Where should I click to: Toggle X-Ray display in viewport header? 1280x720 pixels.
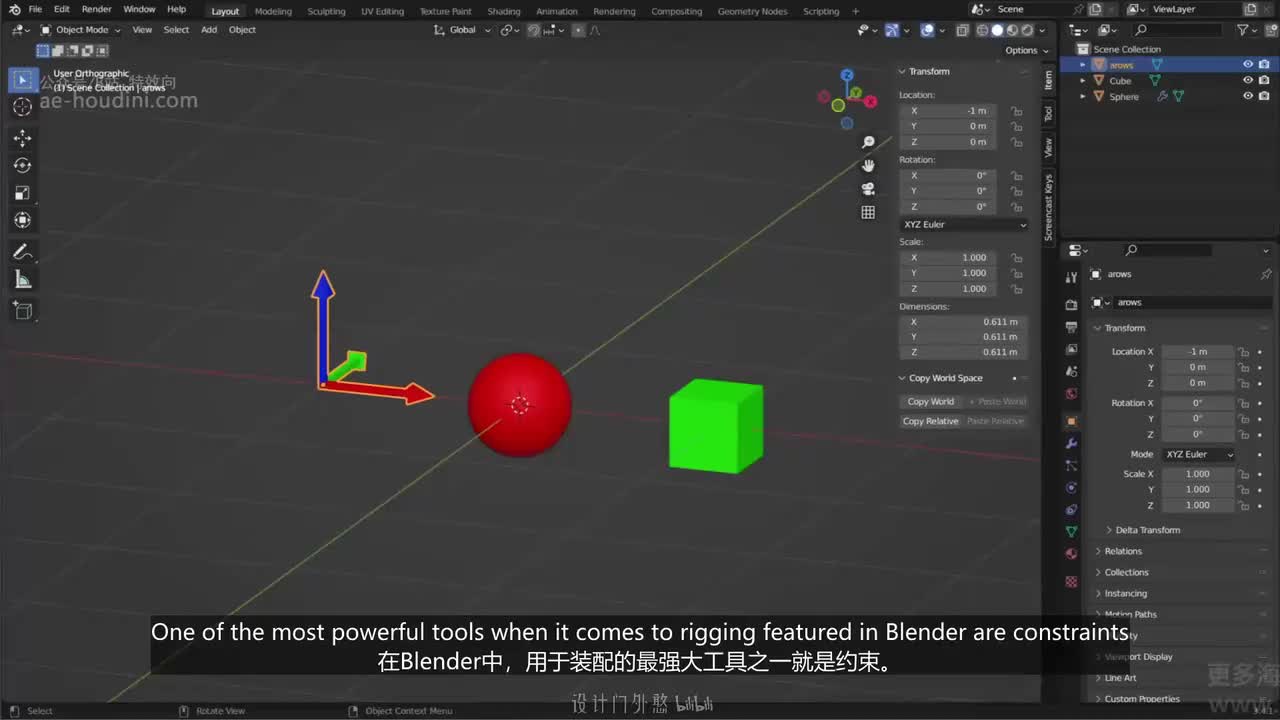click(x=962, y=30)
